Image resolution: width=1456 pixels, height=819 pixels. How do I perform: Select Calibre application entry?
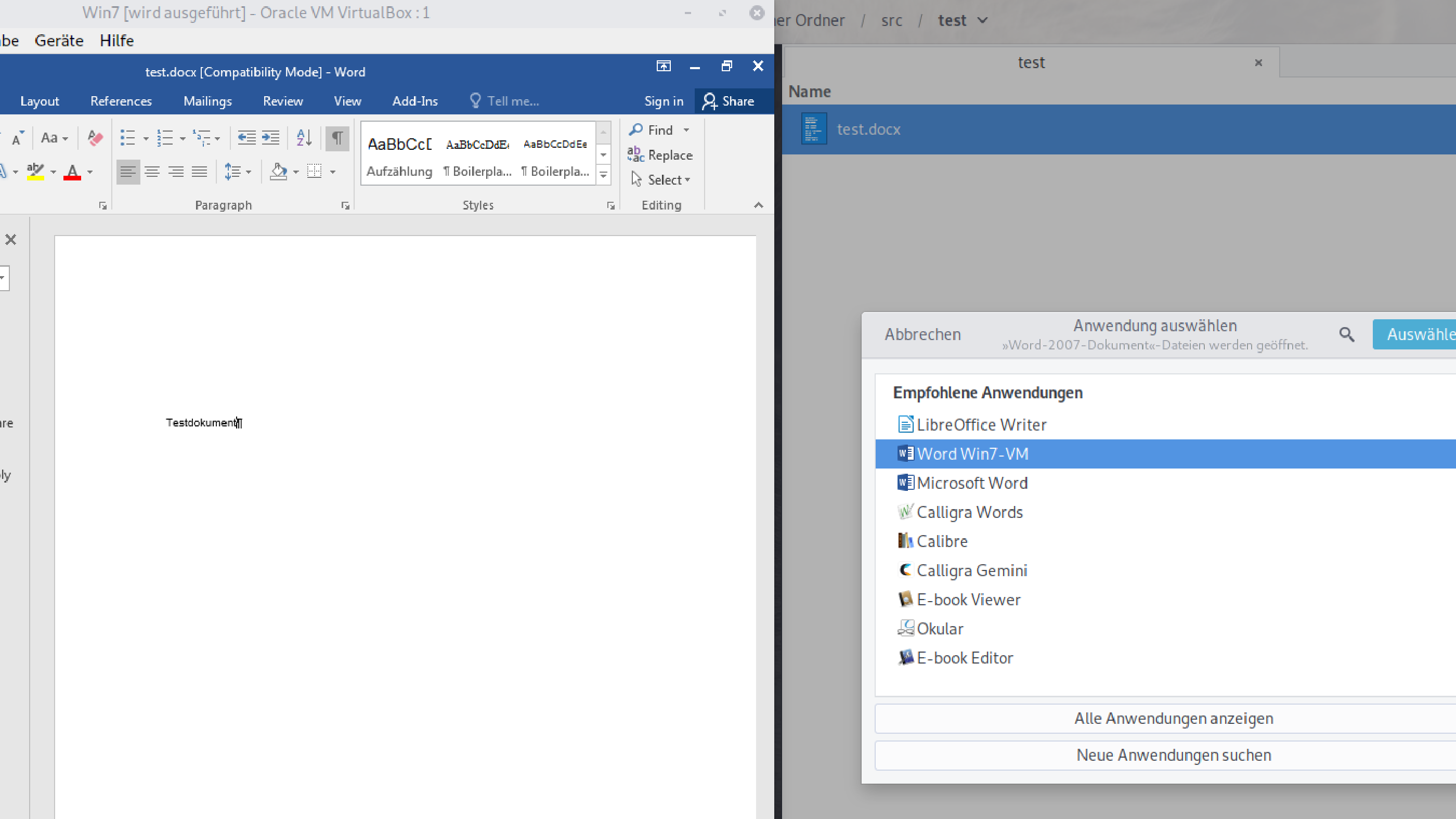coord(1165,541)
